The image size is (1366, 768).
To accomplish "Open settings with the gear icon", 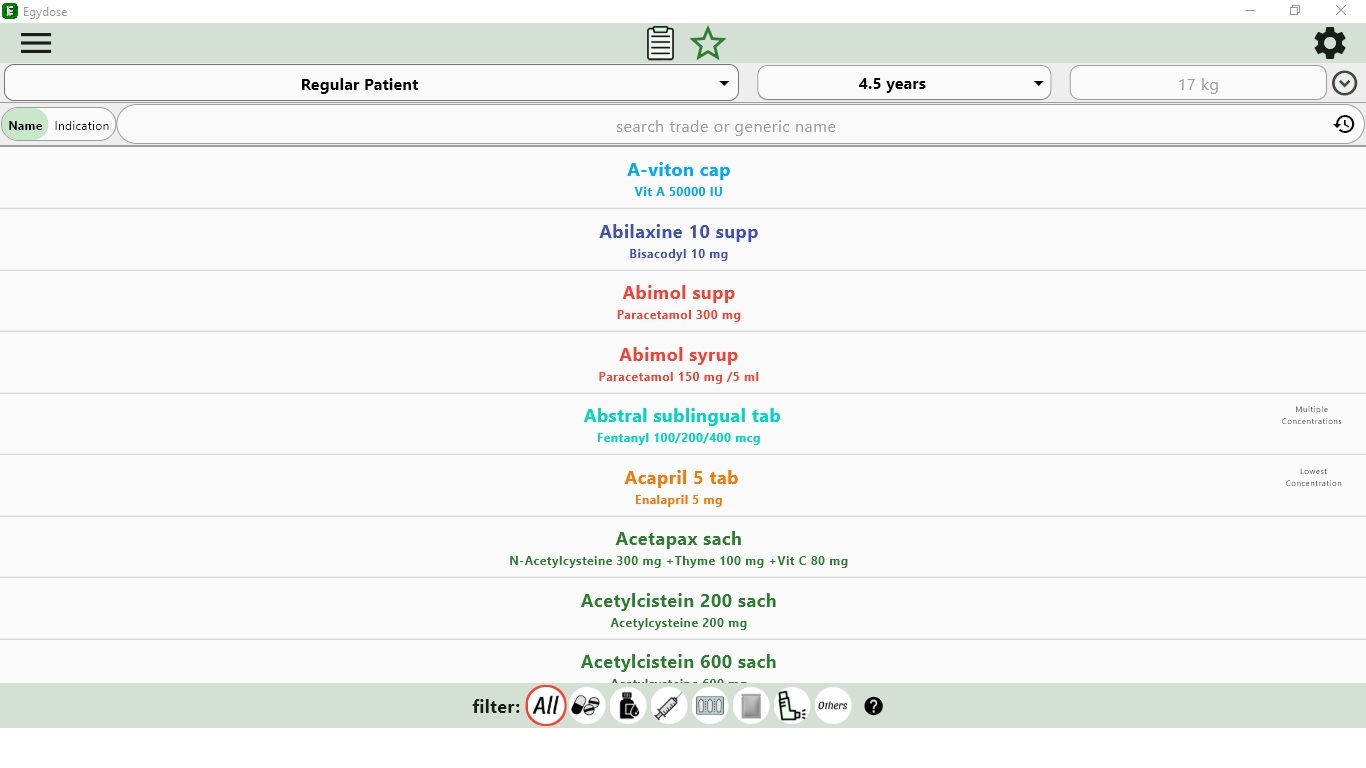I will click(x=1329, y=43).
